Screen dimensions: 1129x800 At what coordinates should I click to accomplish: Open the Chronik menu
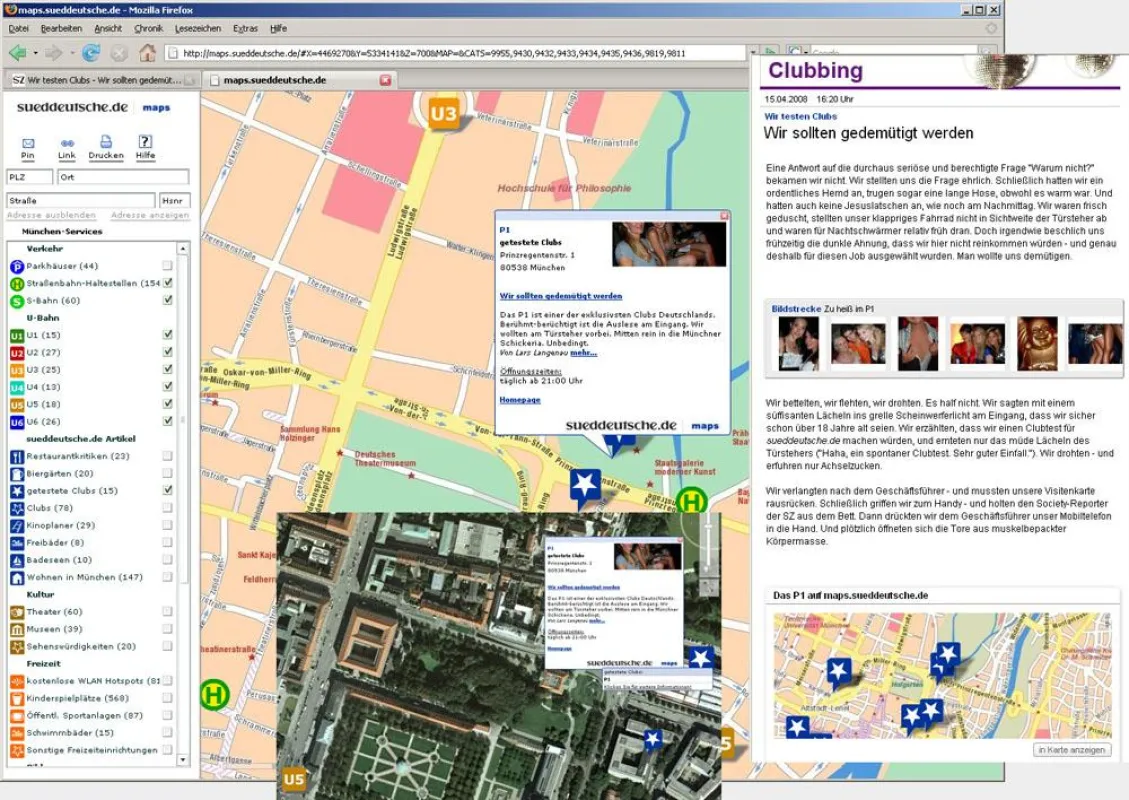point(148,29)
